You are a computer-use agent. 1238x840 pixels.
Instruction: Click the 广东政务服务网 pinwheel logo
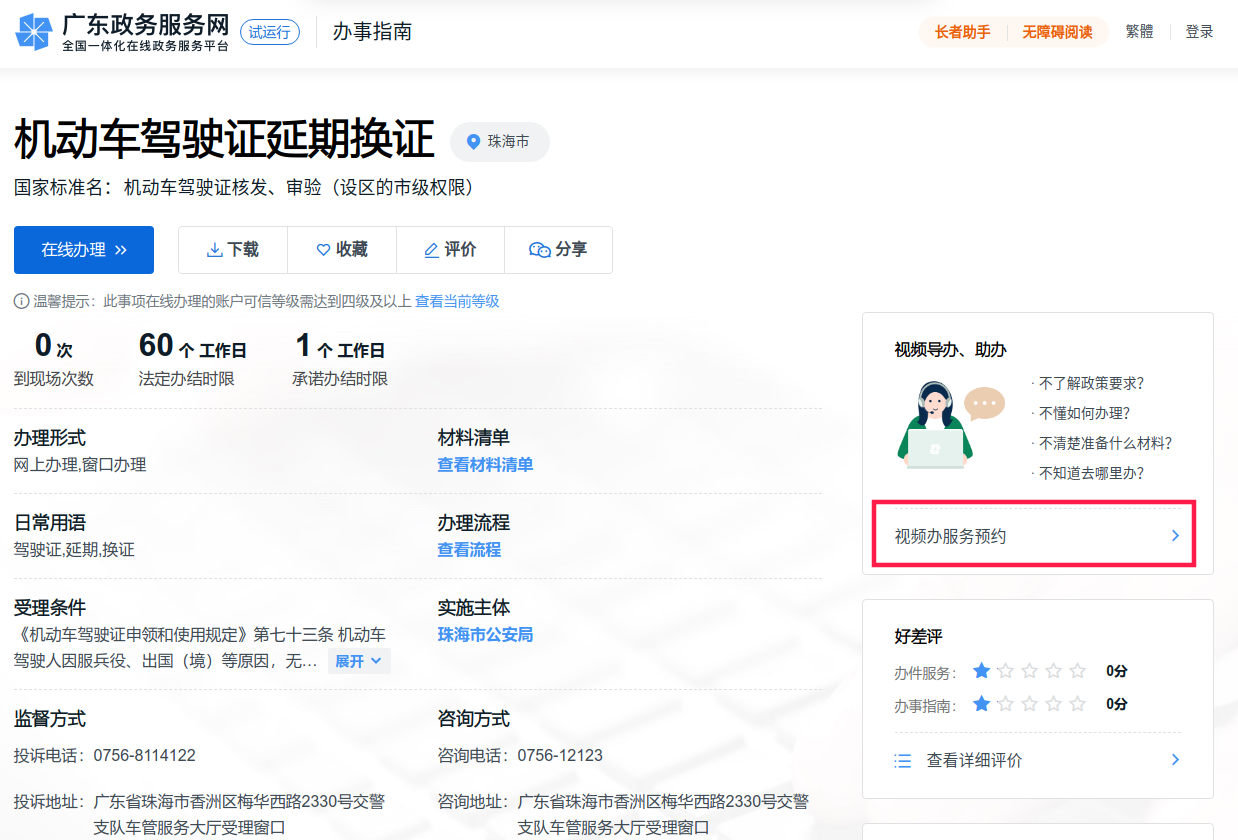(x=33, y=32)
